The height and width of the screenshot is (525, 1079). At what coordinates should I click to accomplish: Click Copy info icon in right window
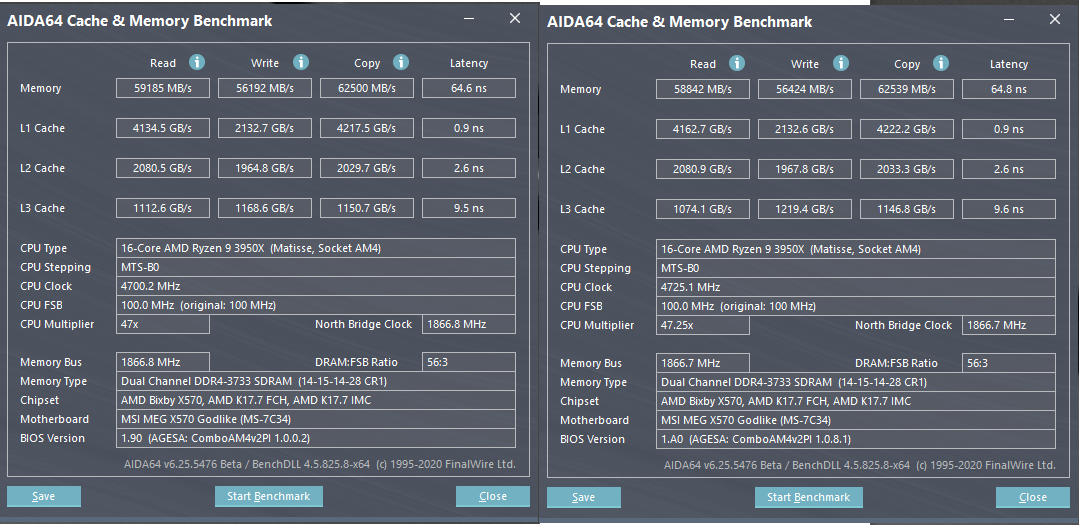click(x=941, y=63)
